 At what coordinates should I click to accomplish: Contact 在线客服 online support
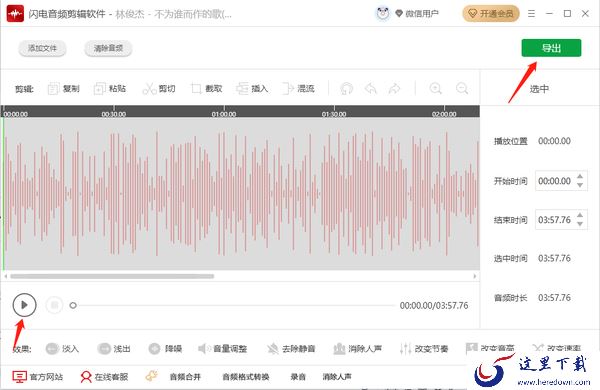104,377
